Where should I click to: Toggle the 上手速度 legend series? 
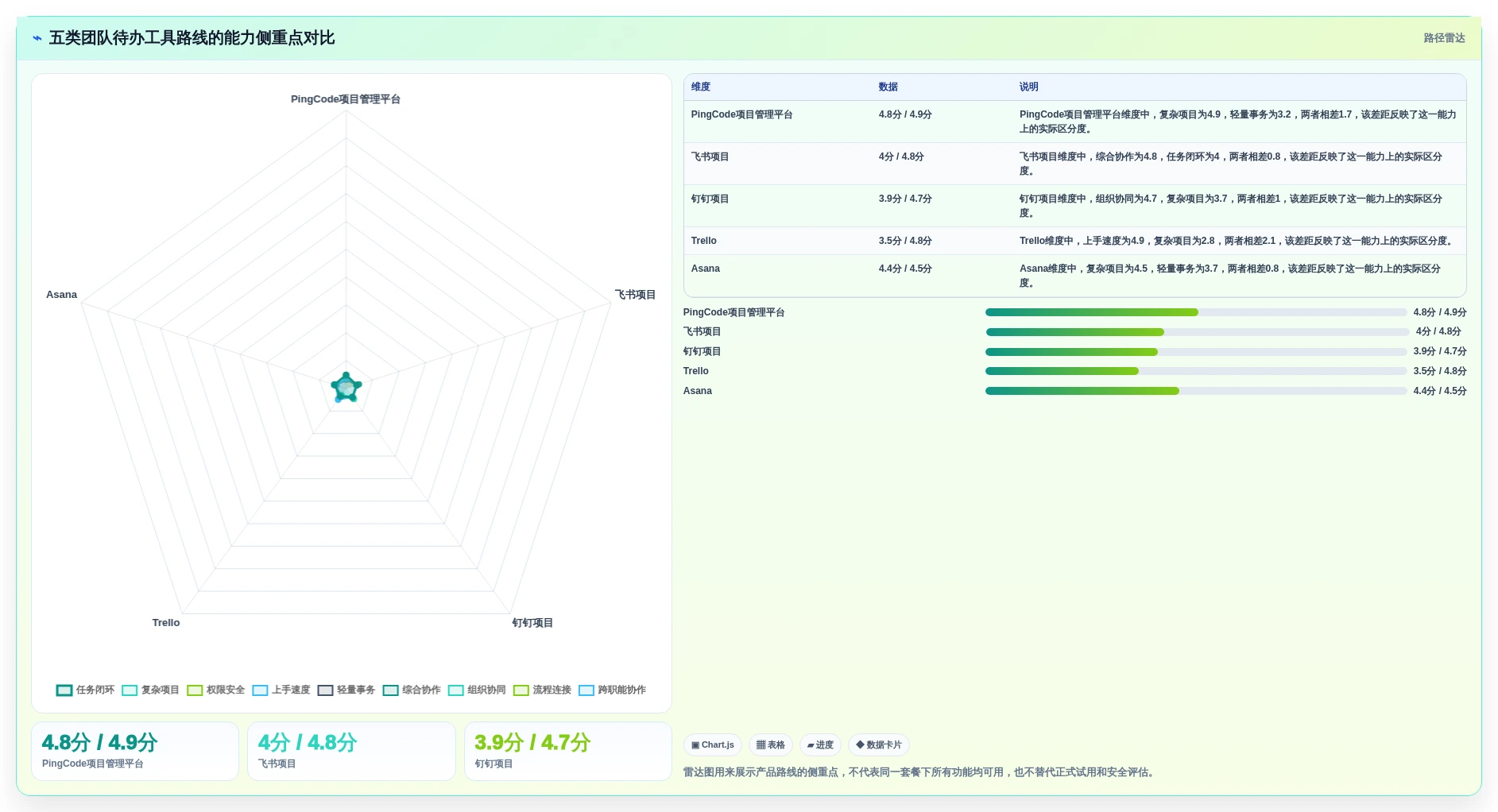point(281,690)
